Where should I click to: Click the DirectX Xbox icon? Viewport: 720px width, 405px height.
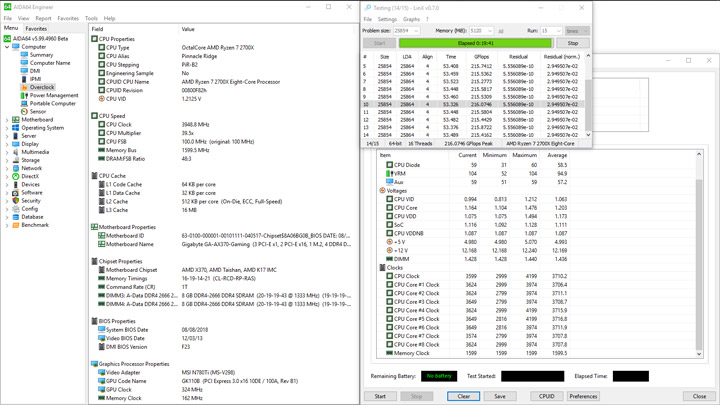pos(16,176)
